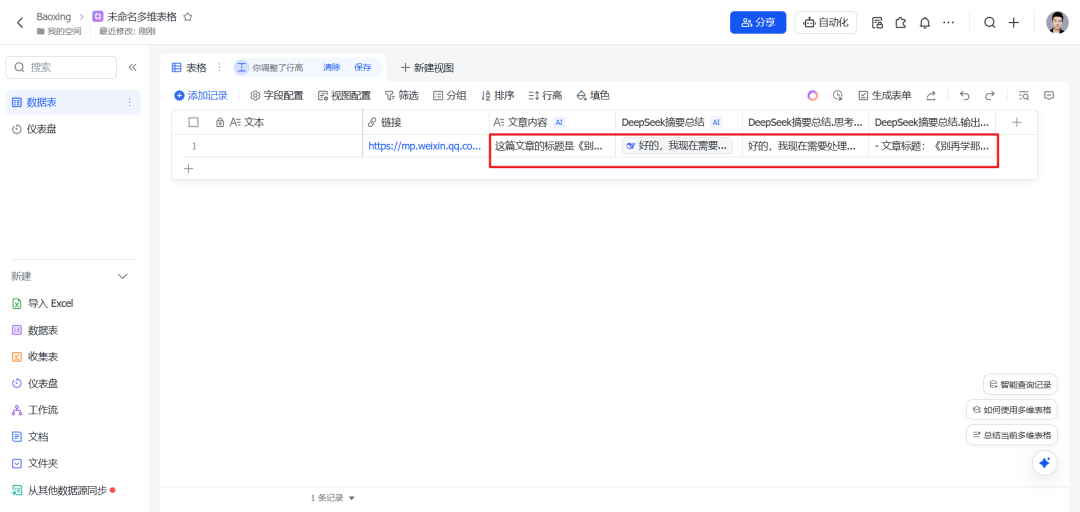Click the blue 分享 button
Viewport: 1080px width, 512px height.
pos(758,22)
